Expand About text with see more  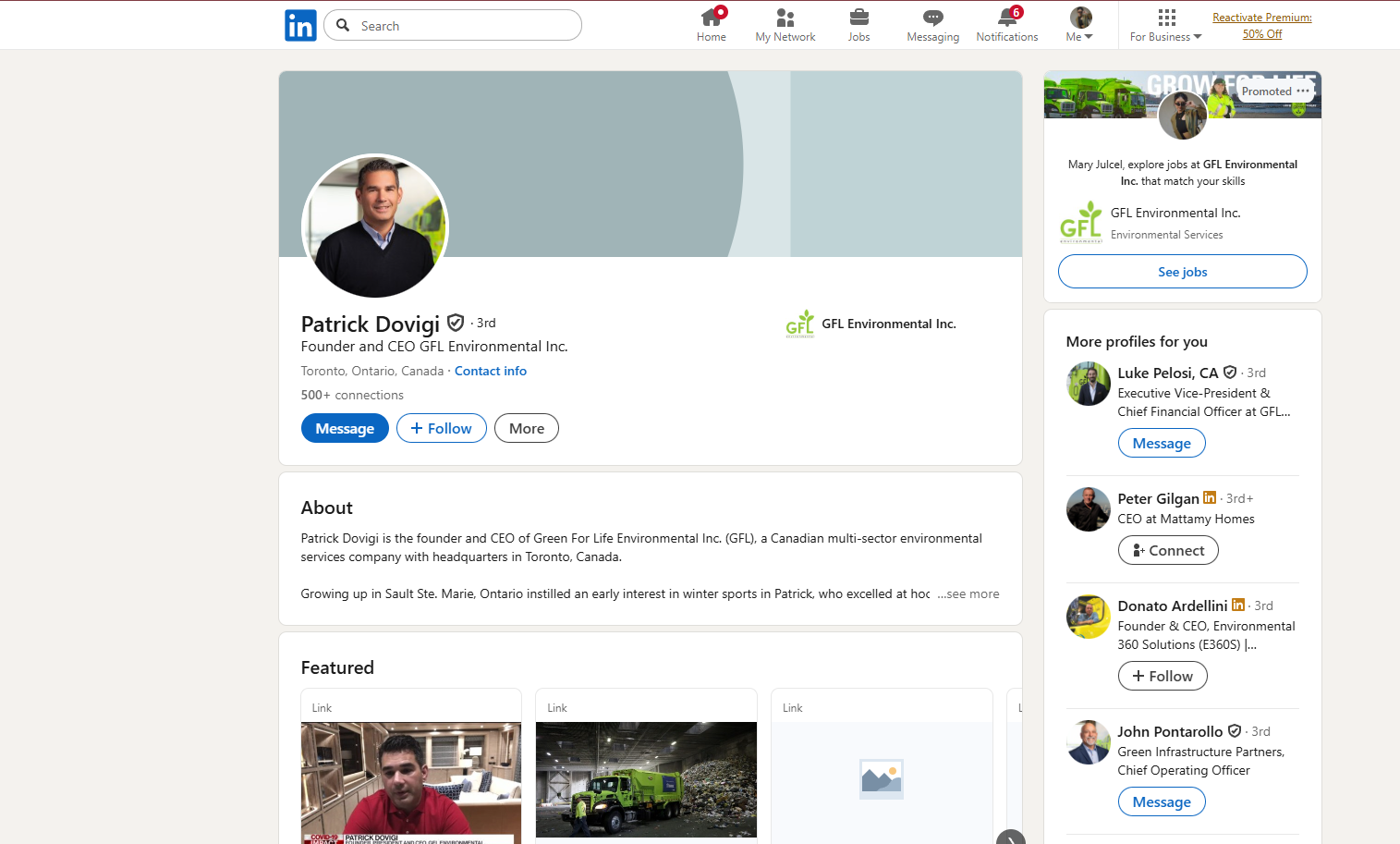click(x=968, y=593)
